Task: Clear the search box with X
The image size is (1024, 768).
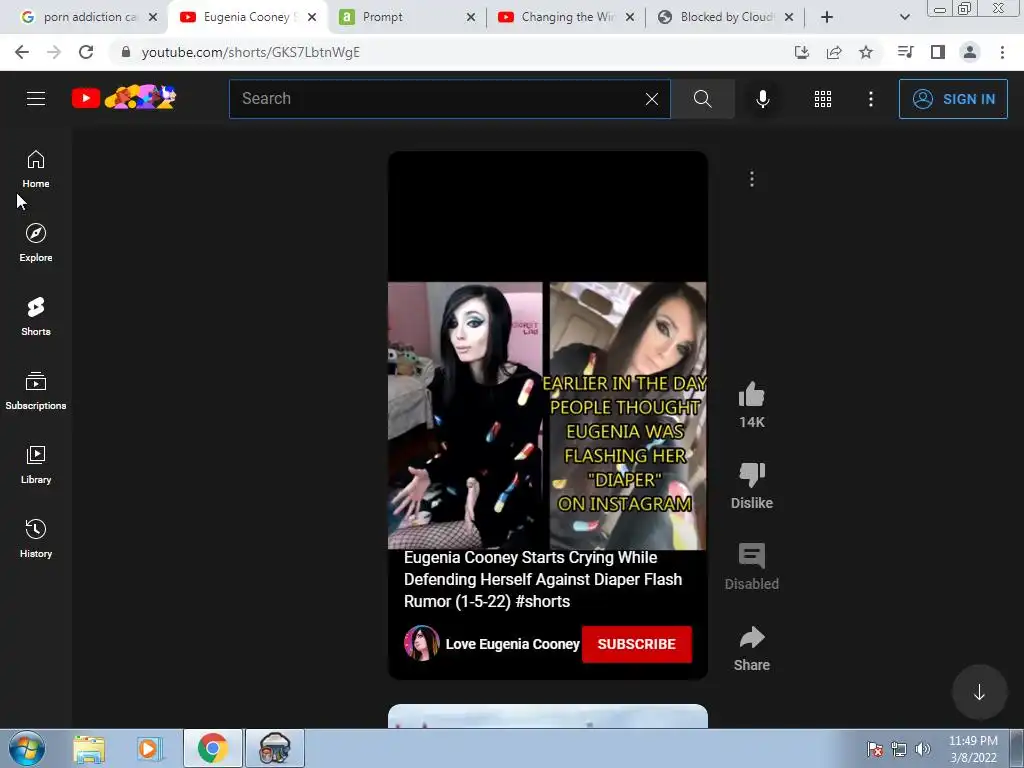Action: 652,99
